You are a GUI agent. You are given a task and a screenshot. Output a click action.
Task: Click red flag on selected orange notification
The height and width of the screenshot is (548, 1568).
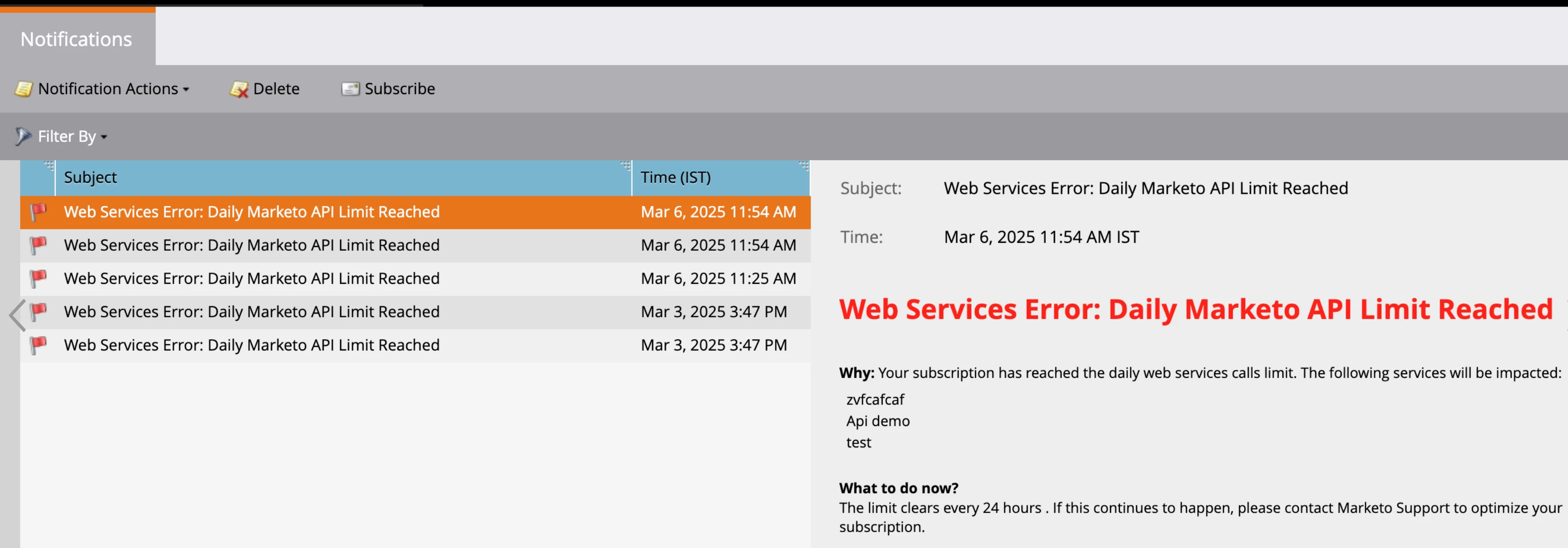38,211
